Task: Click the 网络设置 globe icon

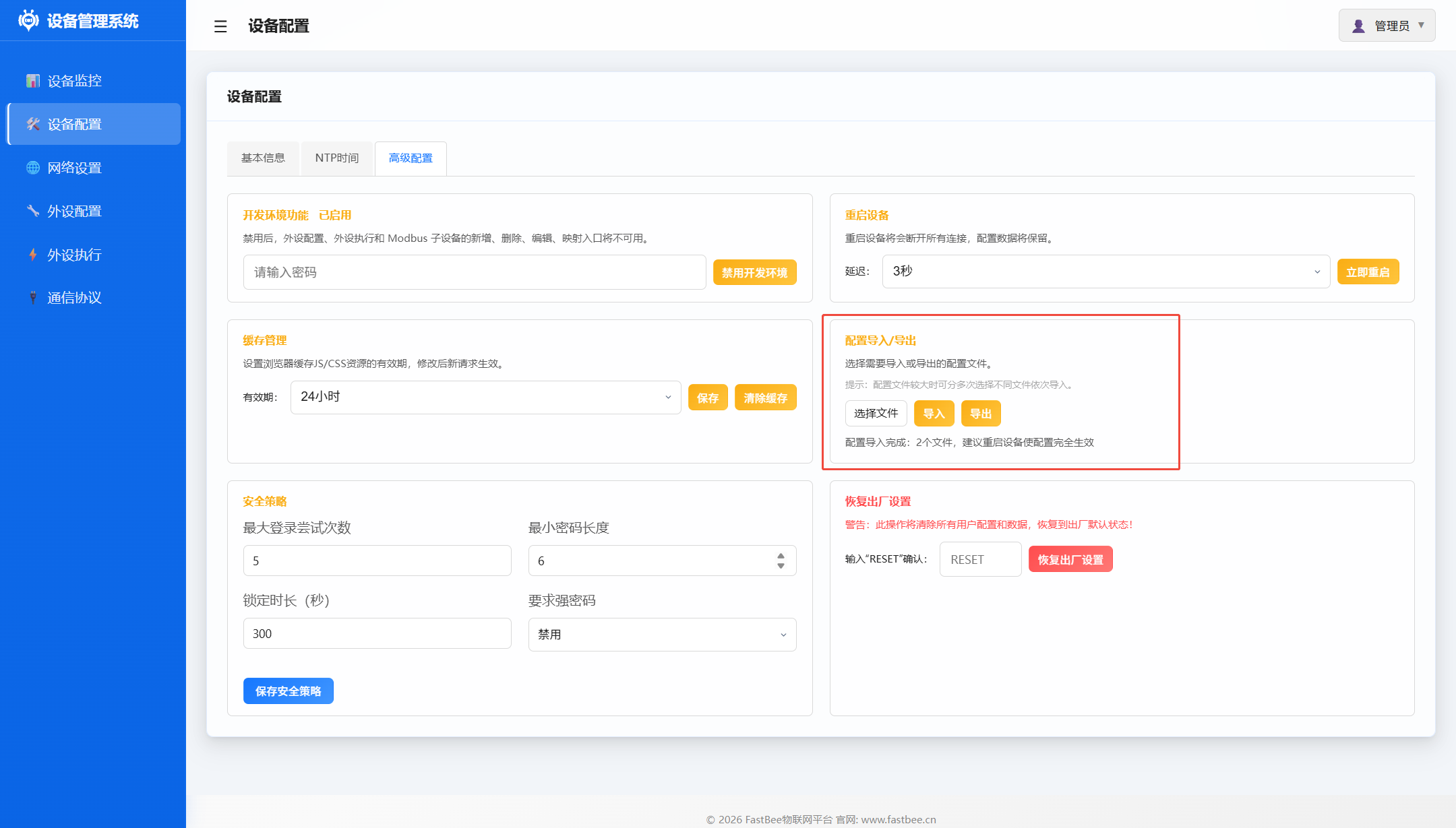Action: pos(33,168)
